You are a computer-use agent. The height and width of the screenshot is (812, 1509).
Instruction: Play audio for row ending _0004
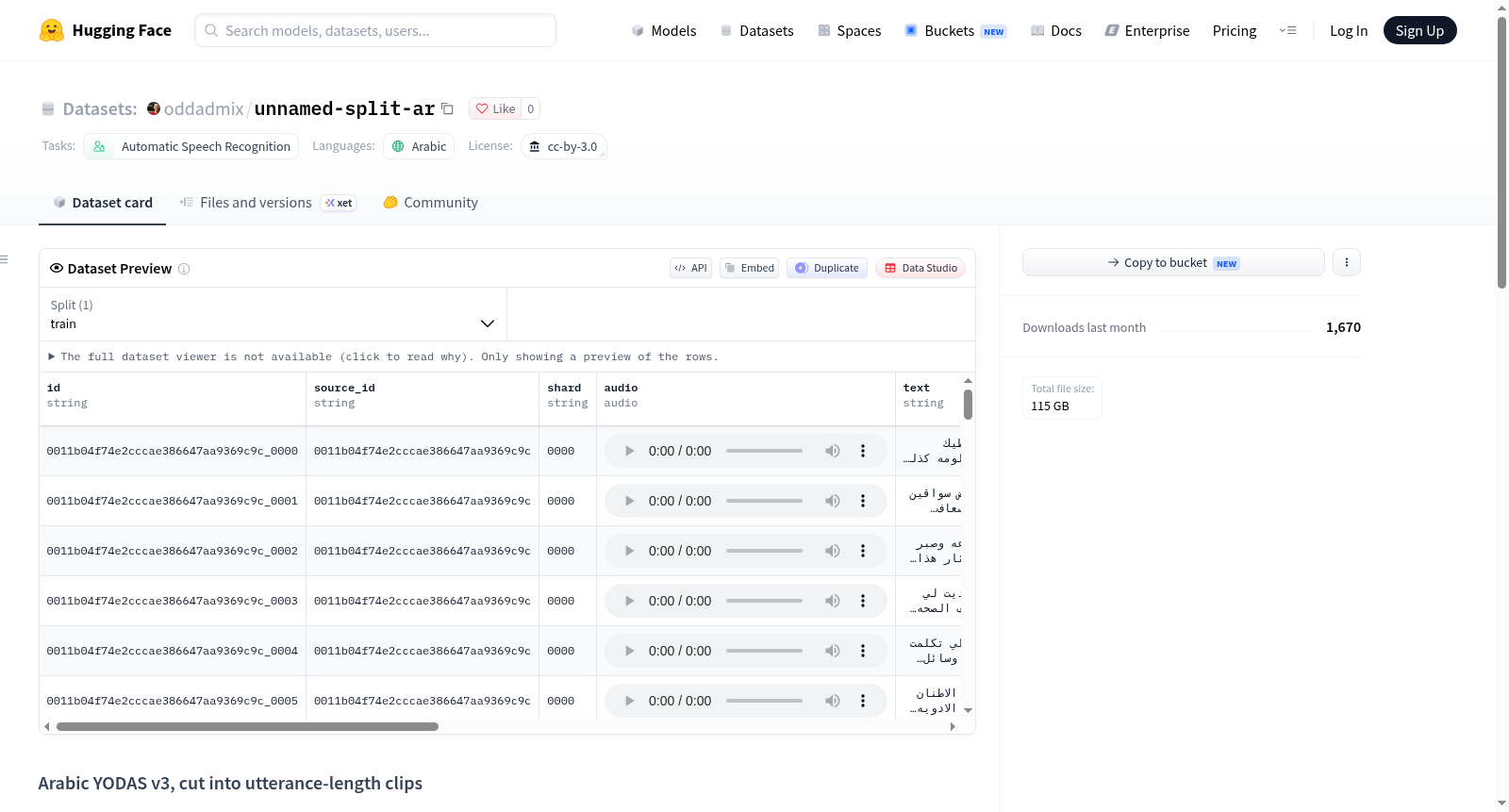[629, 651]
